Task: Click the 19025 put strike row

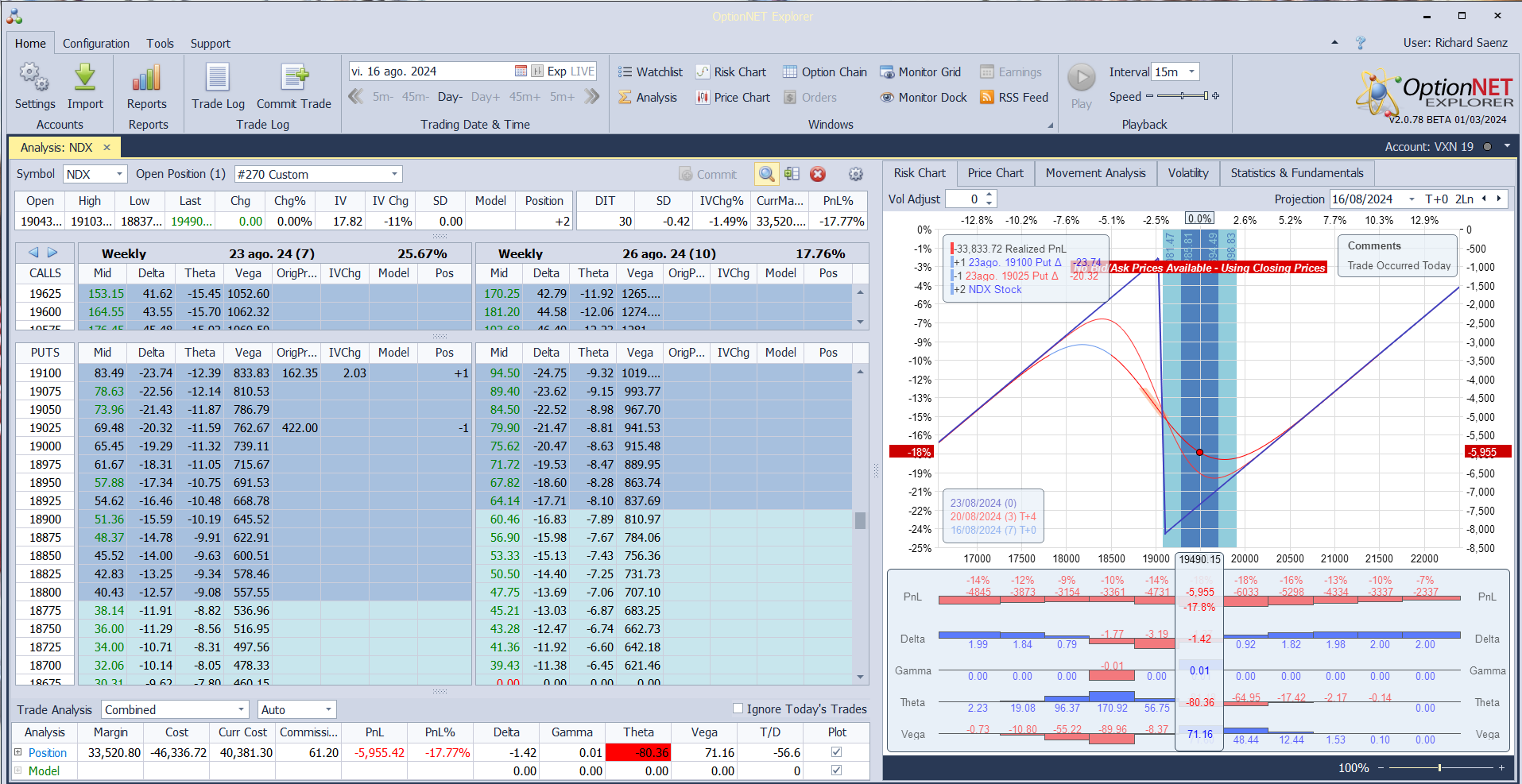Action: point(45,428)
